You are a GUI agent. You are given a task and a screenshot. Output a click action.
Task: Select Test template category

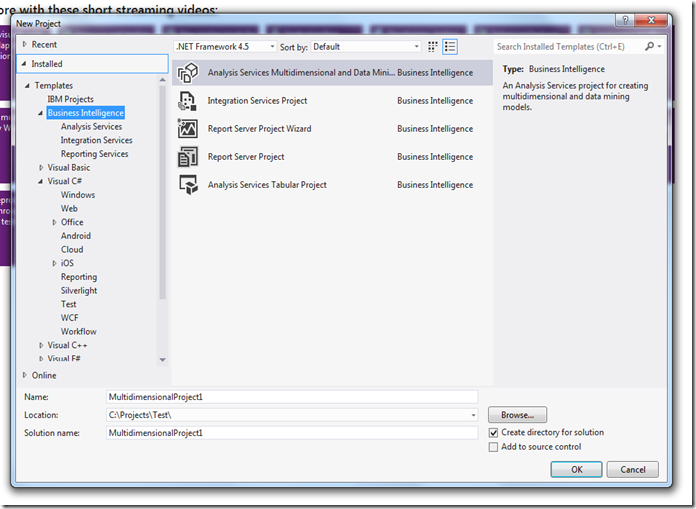point(68,304)
